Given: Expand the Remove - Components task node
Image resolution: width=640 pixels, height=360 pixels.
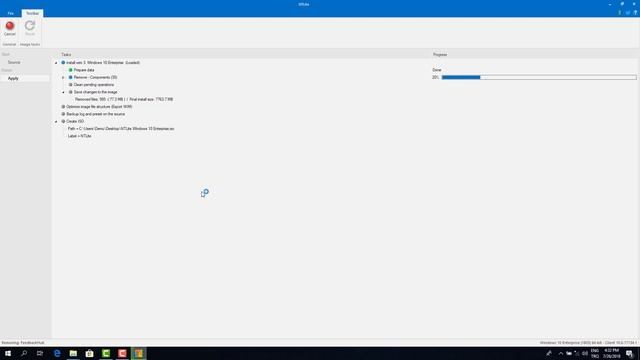Looking at the screenshot, I should click(63, 78).
